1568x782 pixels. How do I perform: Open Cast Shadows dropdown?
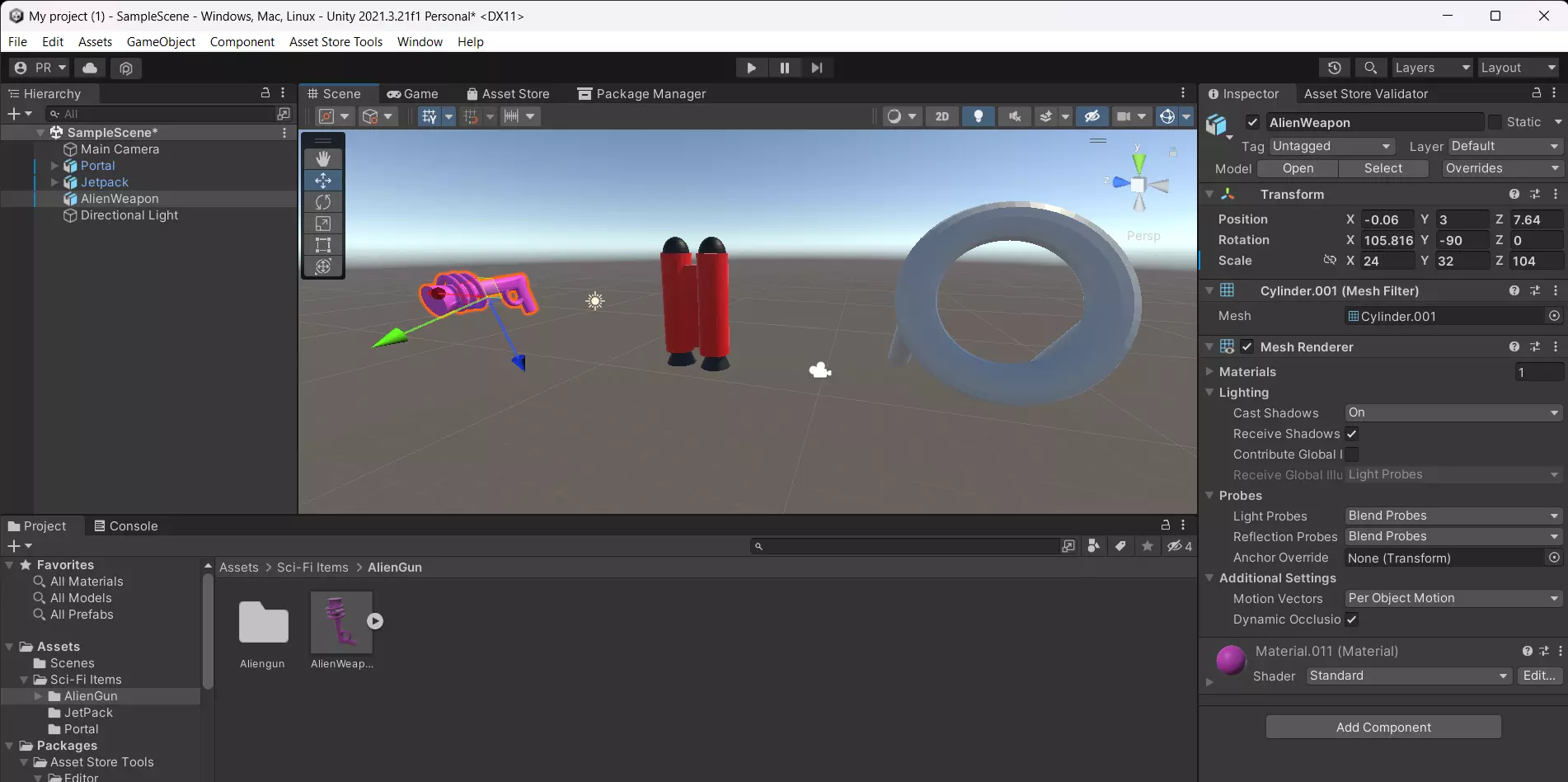click(1453, 412)
